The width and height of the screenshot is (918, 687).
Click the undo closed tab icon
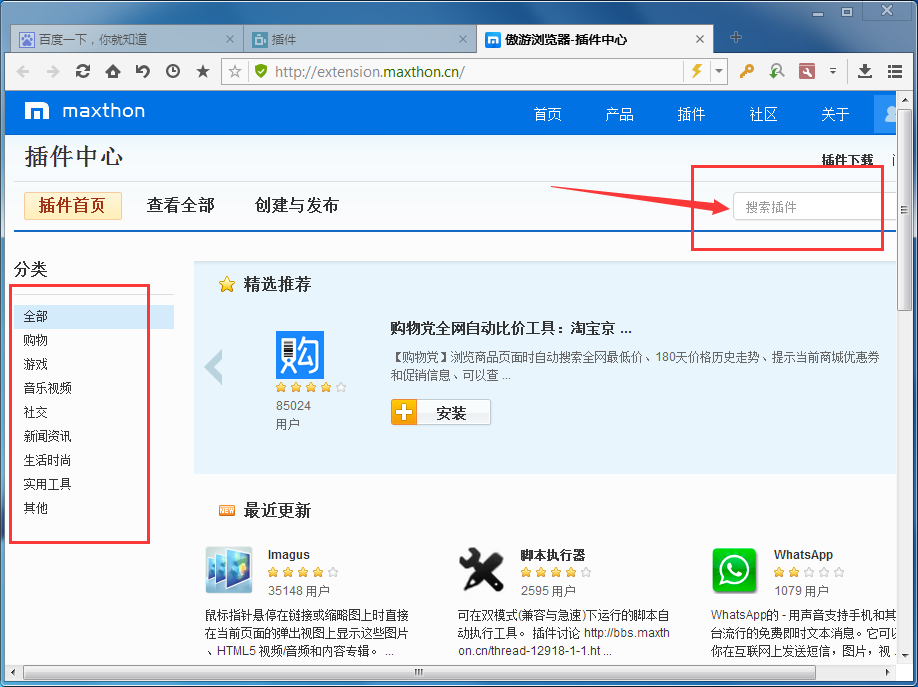coord(142,71)
